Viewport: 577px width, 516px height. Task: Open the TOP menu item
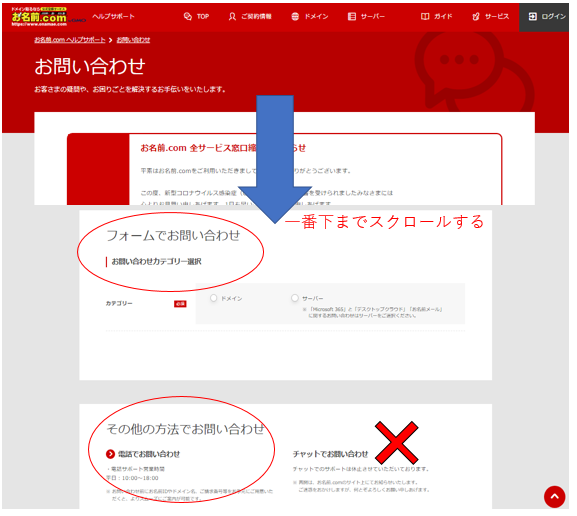point(203,16)
